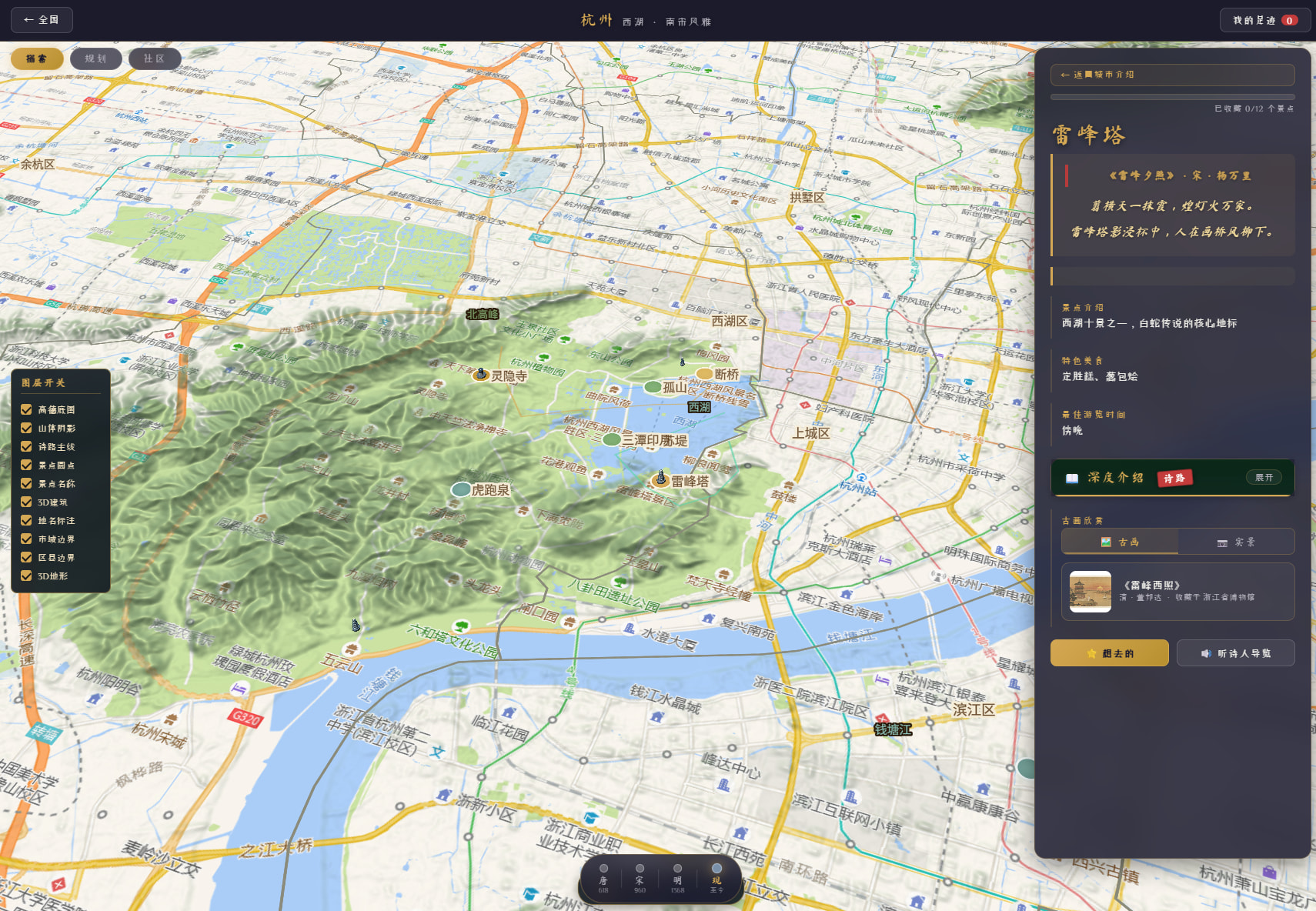The height and width of the screenshot is (911, 1316).
Task: Toggle the 景点名称 layer checkbox
Action: pyautogui.click(x=26, y=483)
